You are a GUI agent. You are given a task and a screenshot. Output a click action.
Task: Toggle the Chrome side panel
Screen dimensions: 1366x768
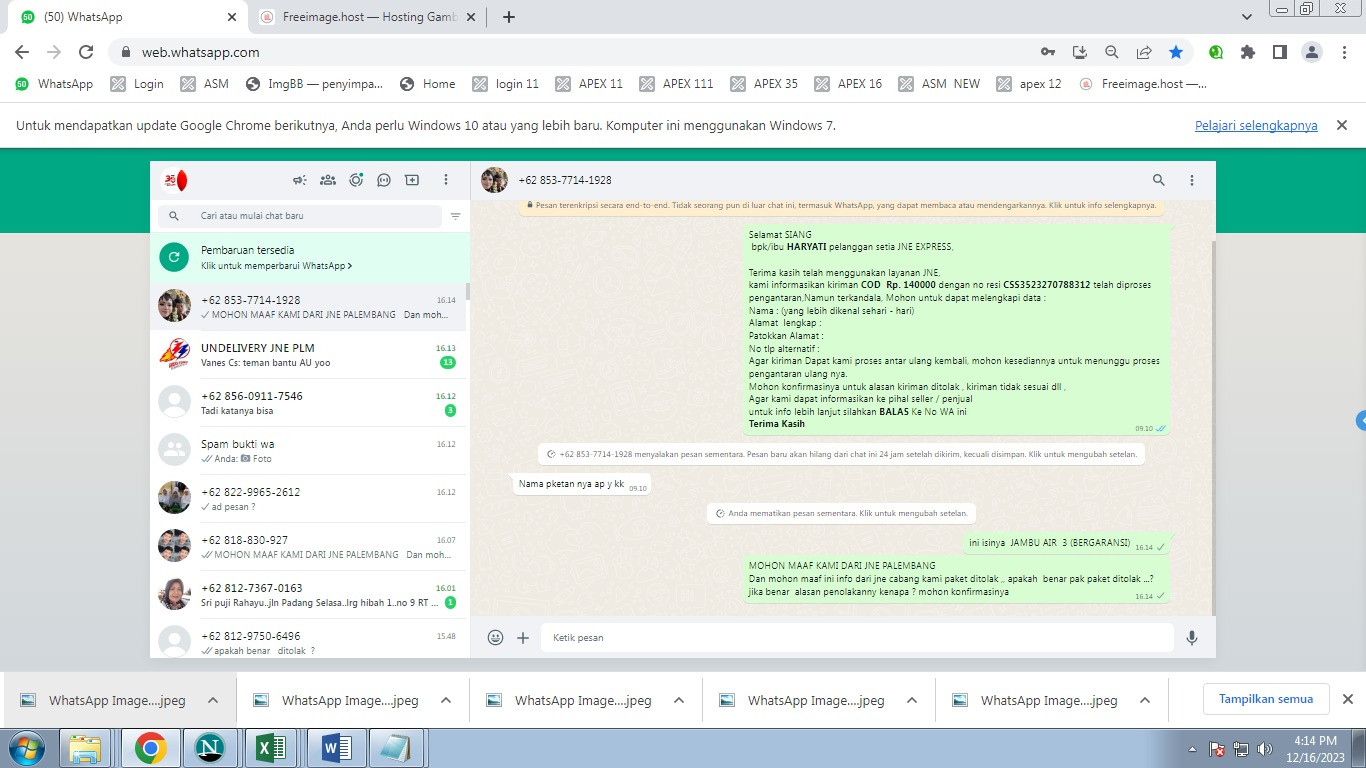[x=1280, y=52]
